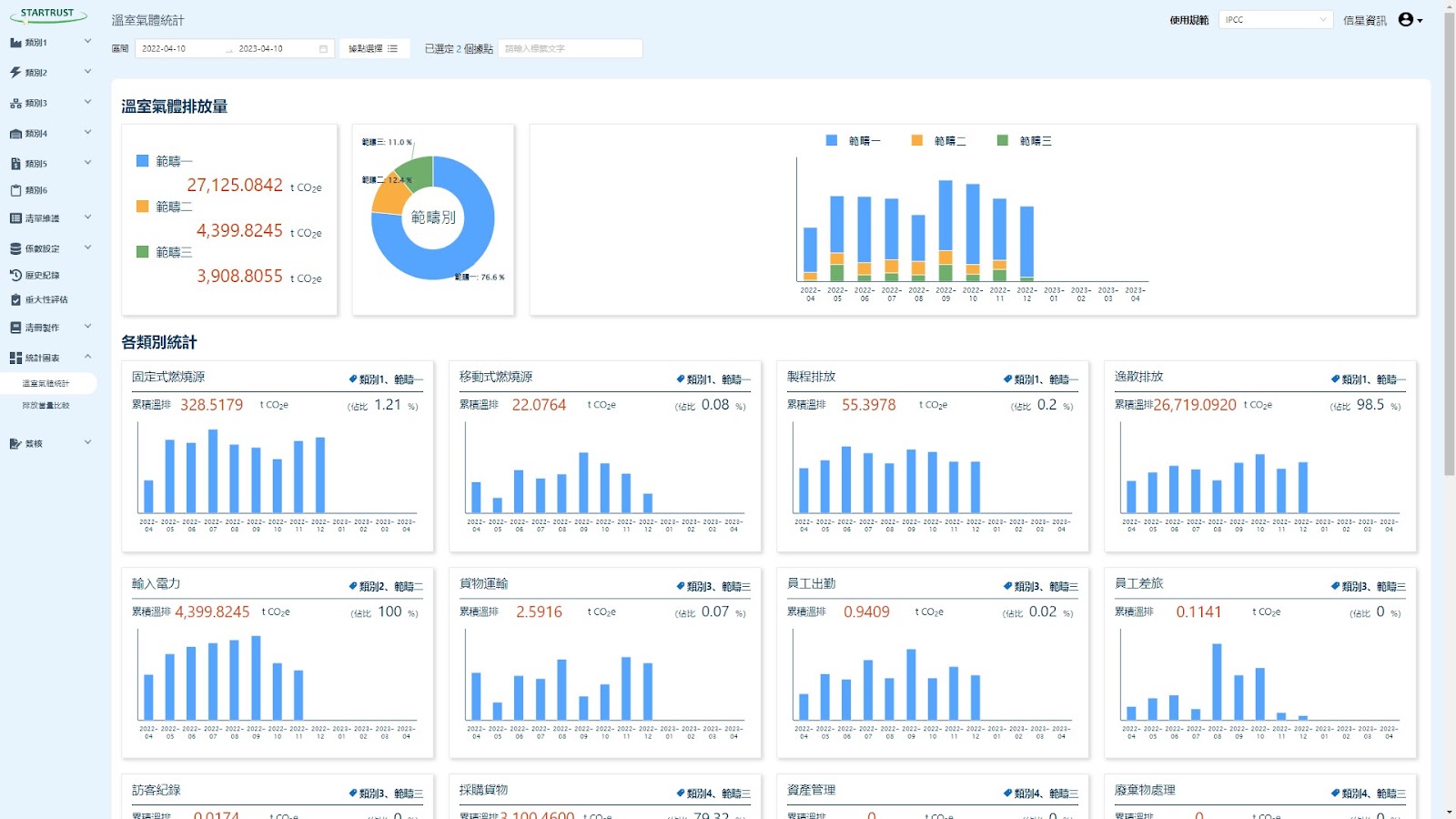Focus the tag text input next to 已選定 2 個據點

tap(570, 49)
